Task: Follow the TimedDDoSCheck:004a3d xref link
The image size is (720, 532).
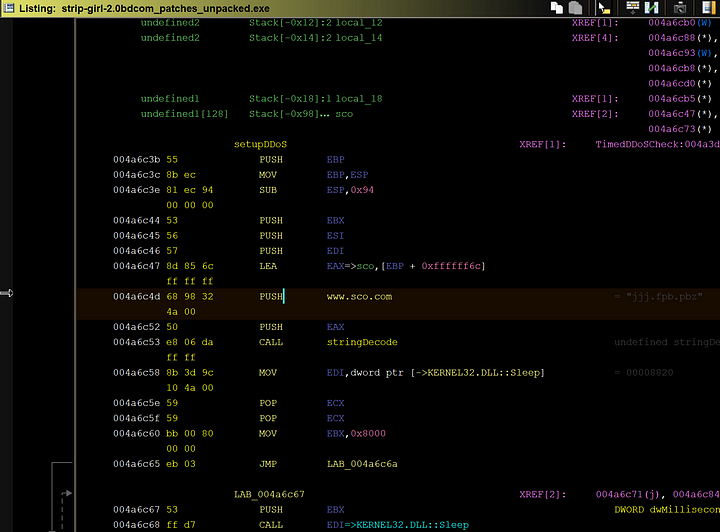Action: click(658, 144)
